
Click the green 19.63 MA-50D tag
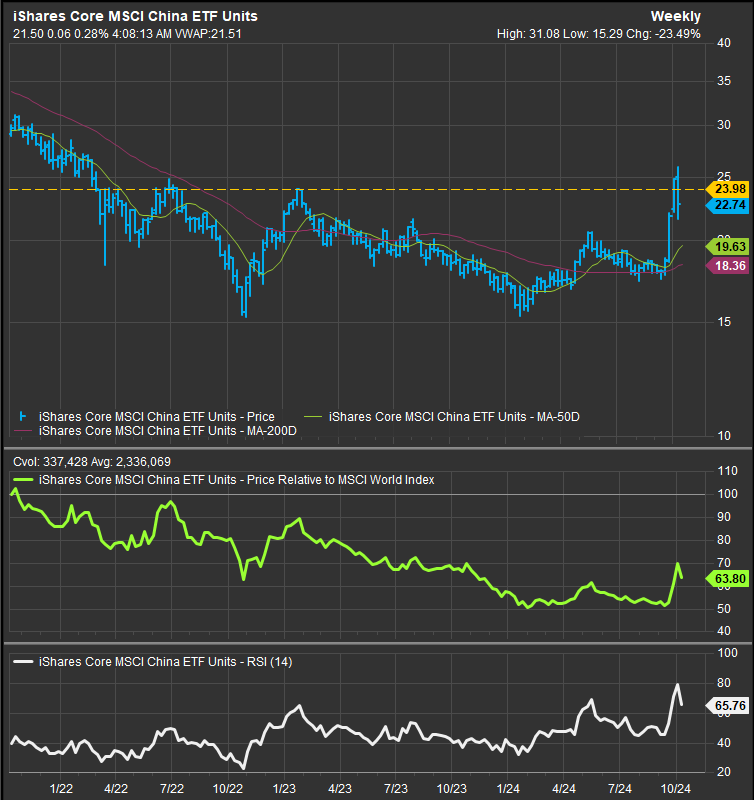click(x=730, y=247)
